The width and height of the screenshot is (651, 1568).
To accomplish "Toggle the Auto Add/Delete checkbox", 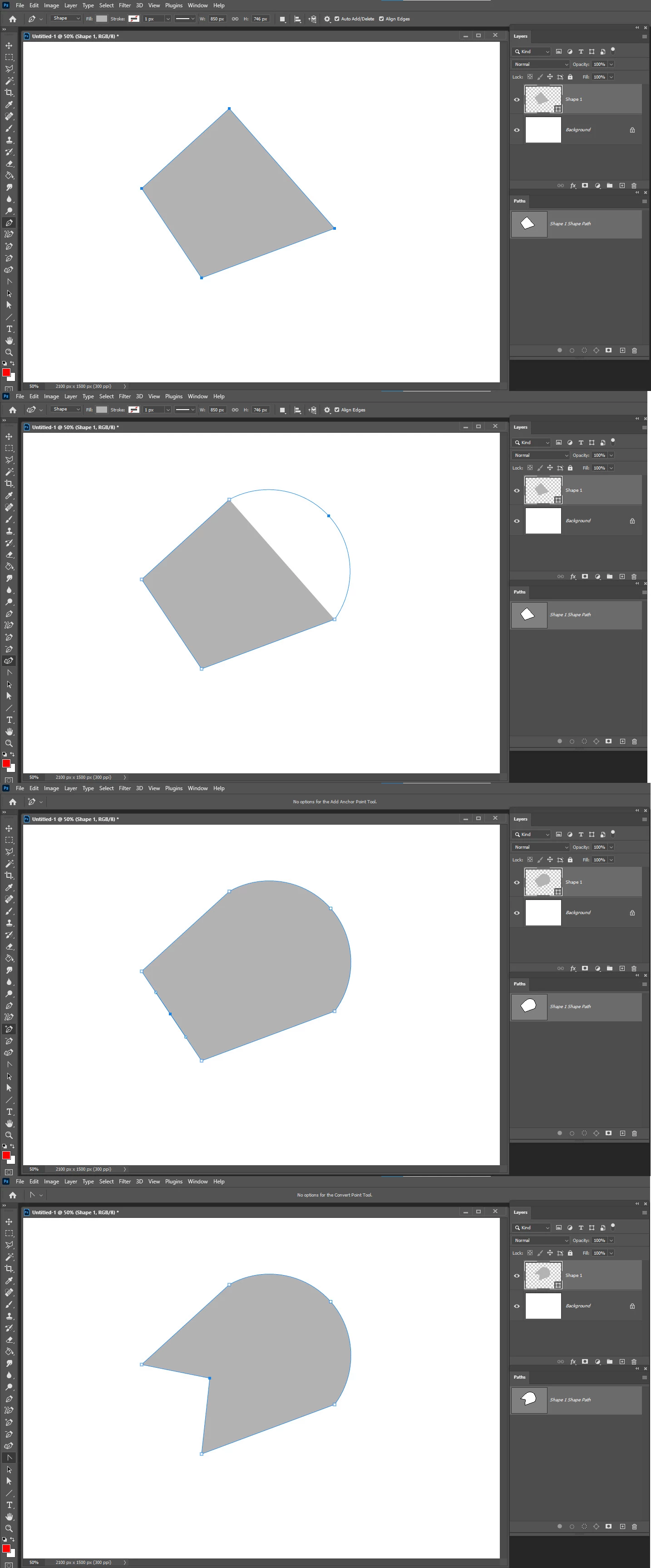I will click(x=336, y=19).
